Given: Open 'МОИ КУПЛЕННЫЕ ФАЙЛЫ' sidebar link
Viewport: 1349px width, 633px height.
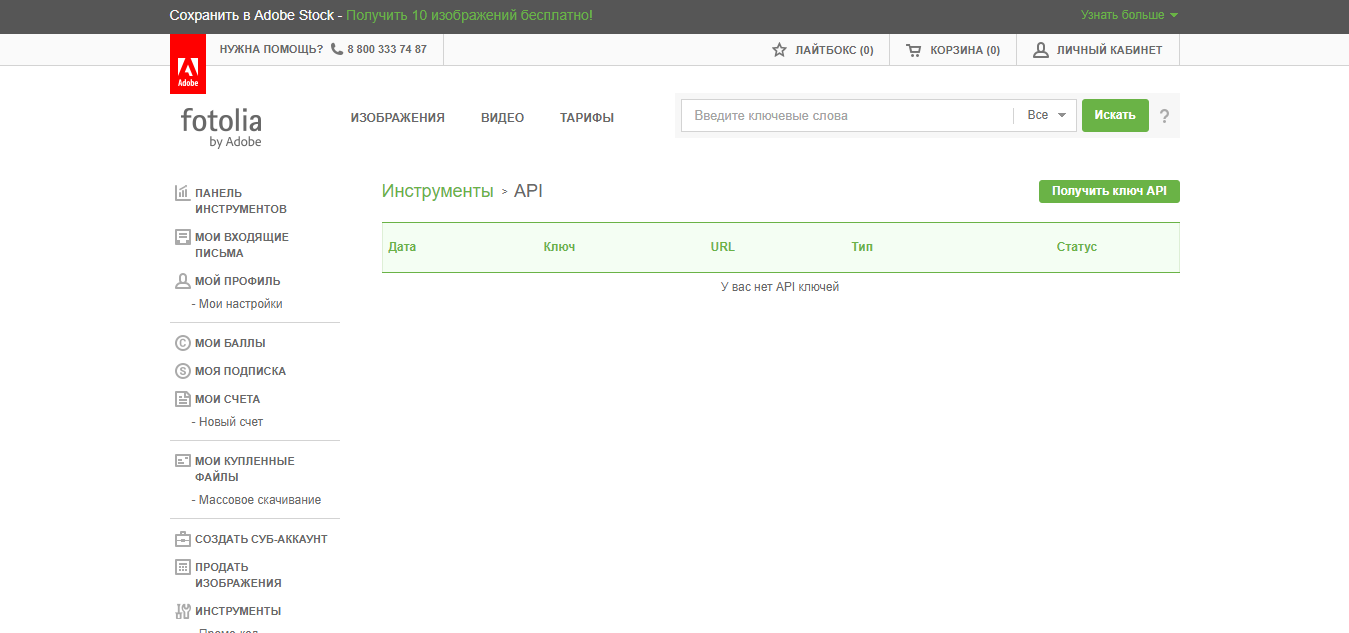Looking at the screenshot, I should click(x=245, y=469).
